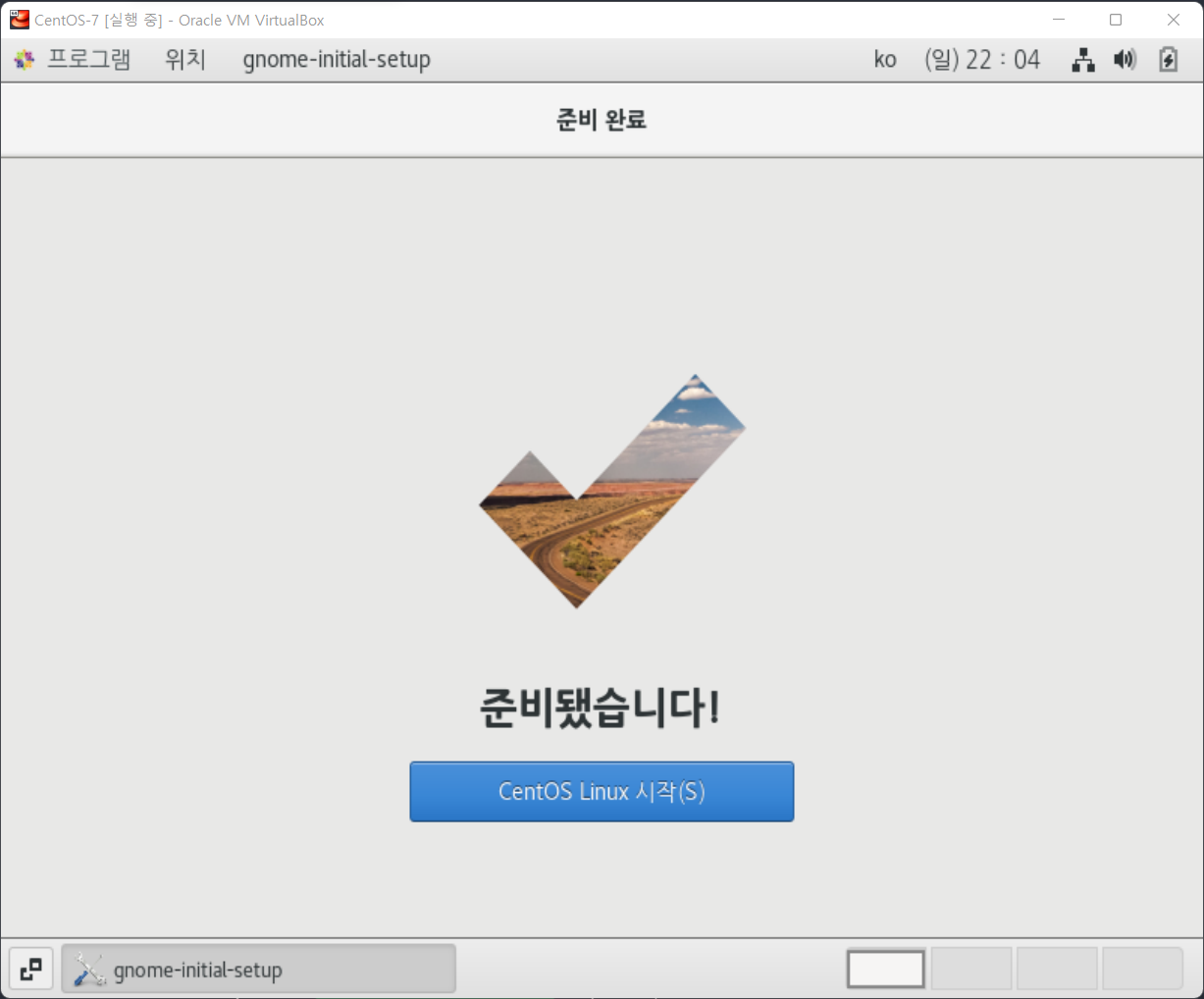Click the battery power icon
The width and height of the screenshot is (1204, 999).
pos(1168,60)
